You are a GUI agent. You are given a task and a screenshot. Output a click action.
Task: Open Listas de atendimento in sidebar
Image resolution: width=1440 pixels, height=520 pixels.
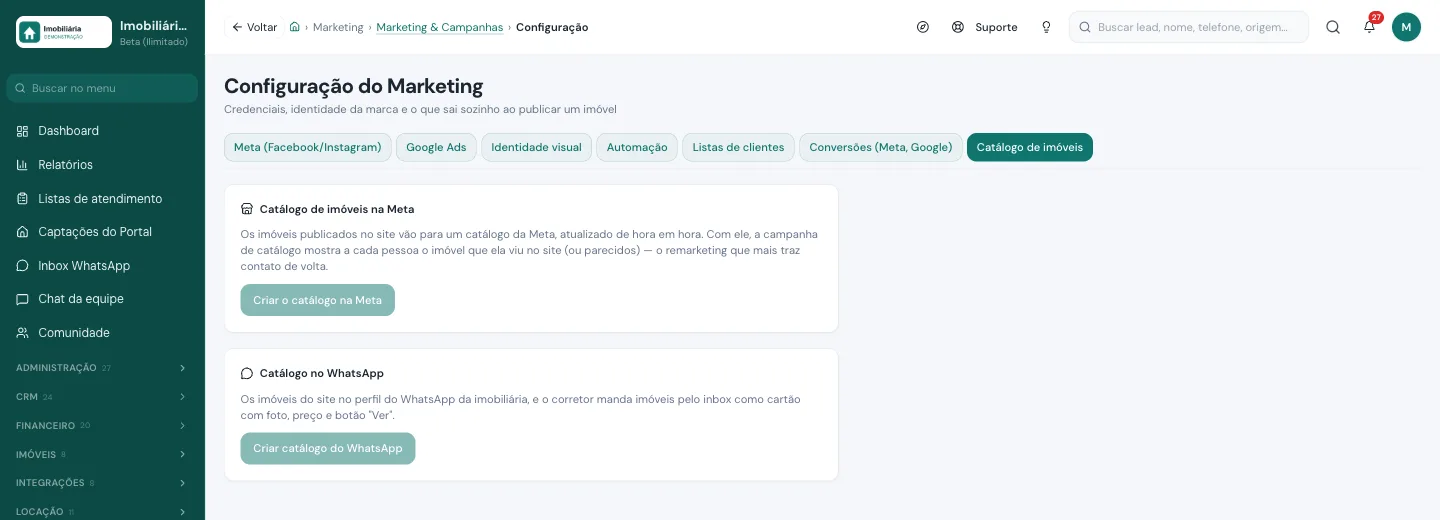click(102, 199)
